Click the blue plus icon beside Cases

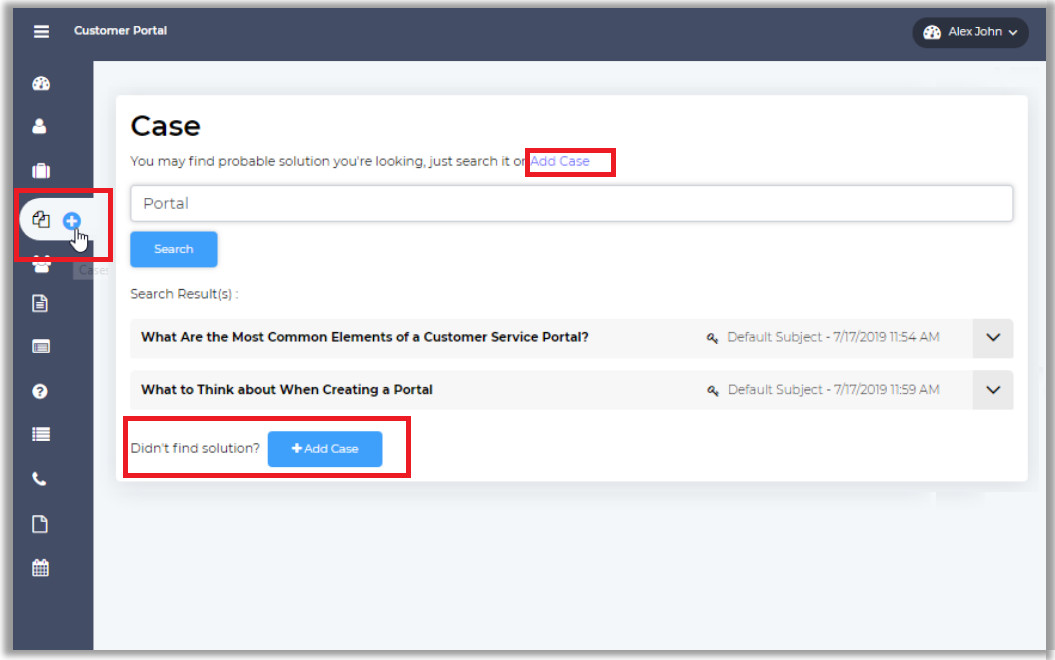pos(72,221)
